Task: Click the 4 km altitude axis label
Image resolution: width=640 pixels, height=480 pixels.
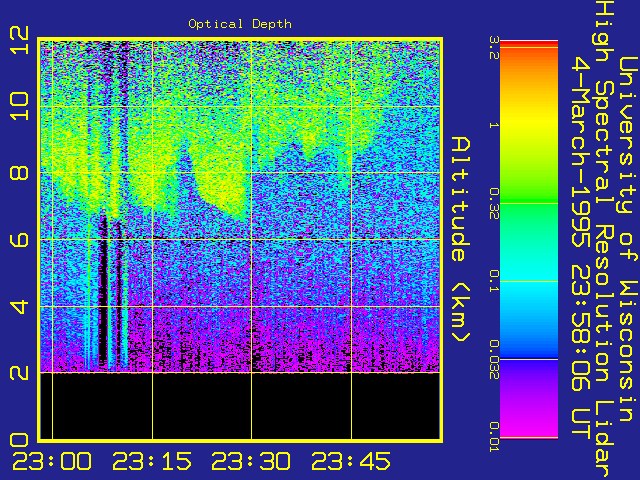Action: 20,306
